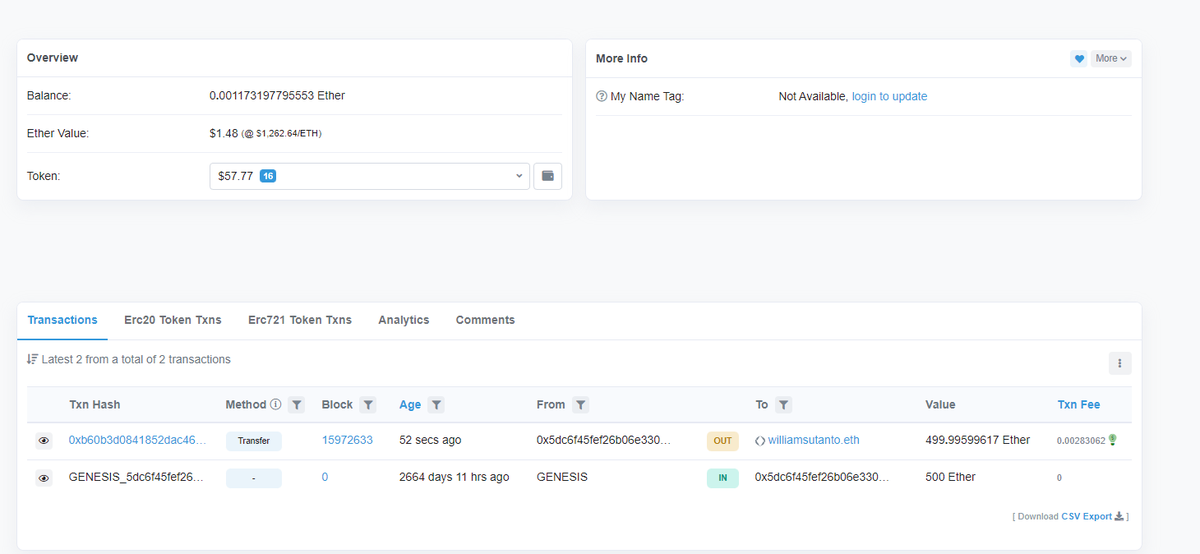Click the green lightbulb gas icon by Txn Fee
This screenshot has height=554, width=1200.
click(1113, 439)
